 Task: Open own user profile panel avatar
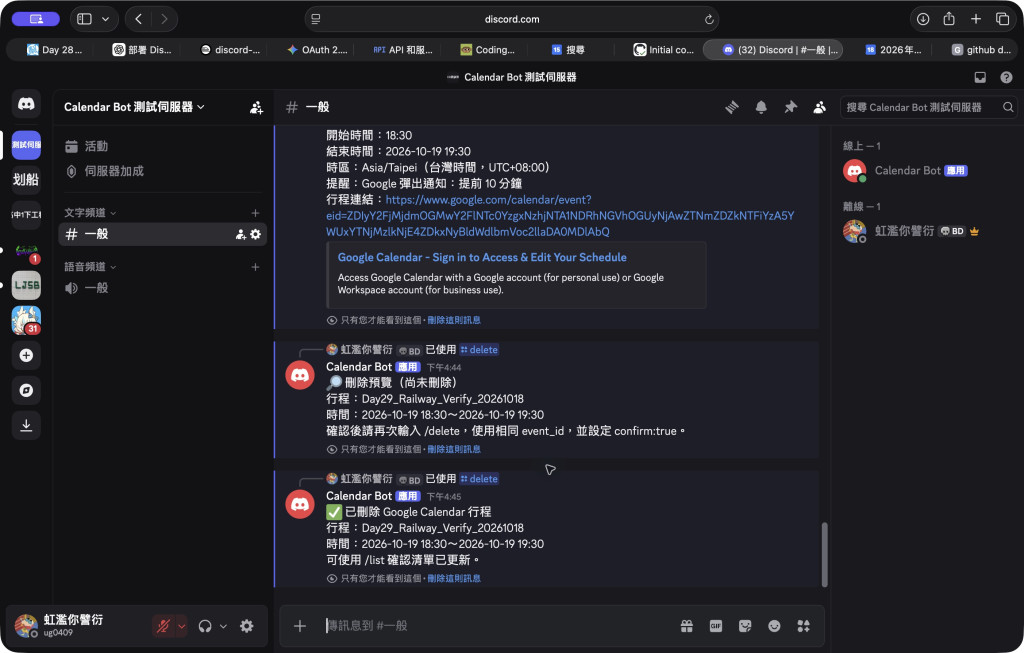[26, 626]
